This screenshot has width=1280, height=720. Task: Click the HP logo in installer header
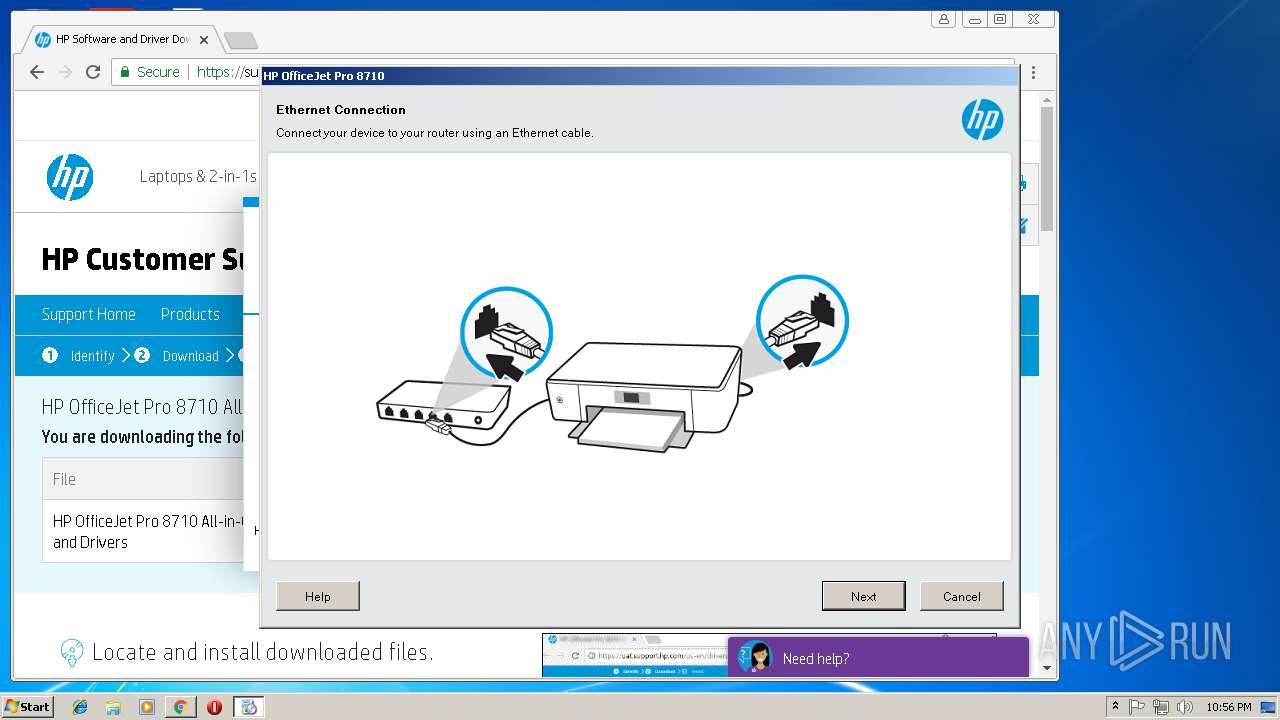pos(982,120)
